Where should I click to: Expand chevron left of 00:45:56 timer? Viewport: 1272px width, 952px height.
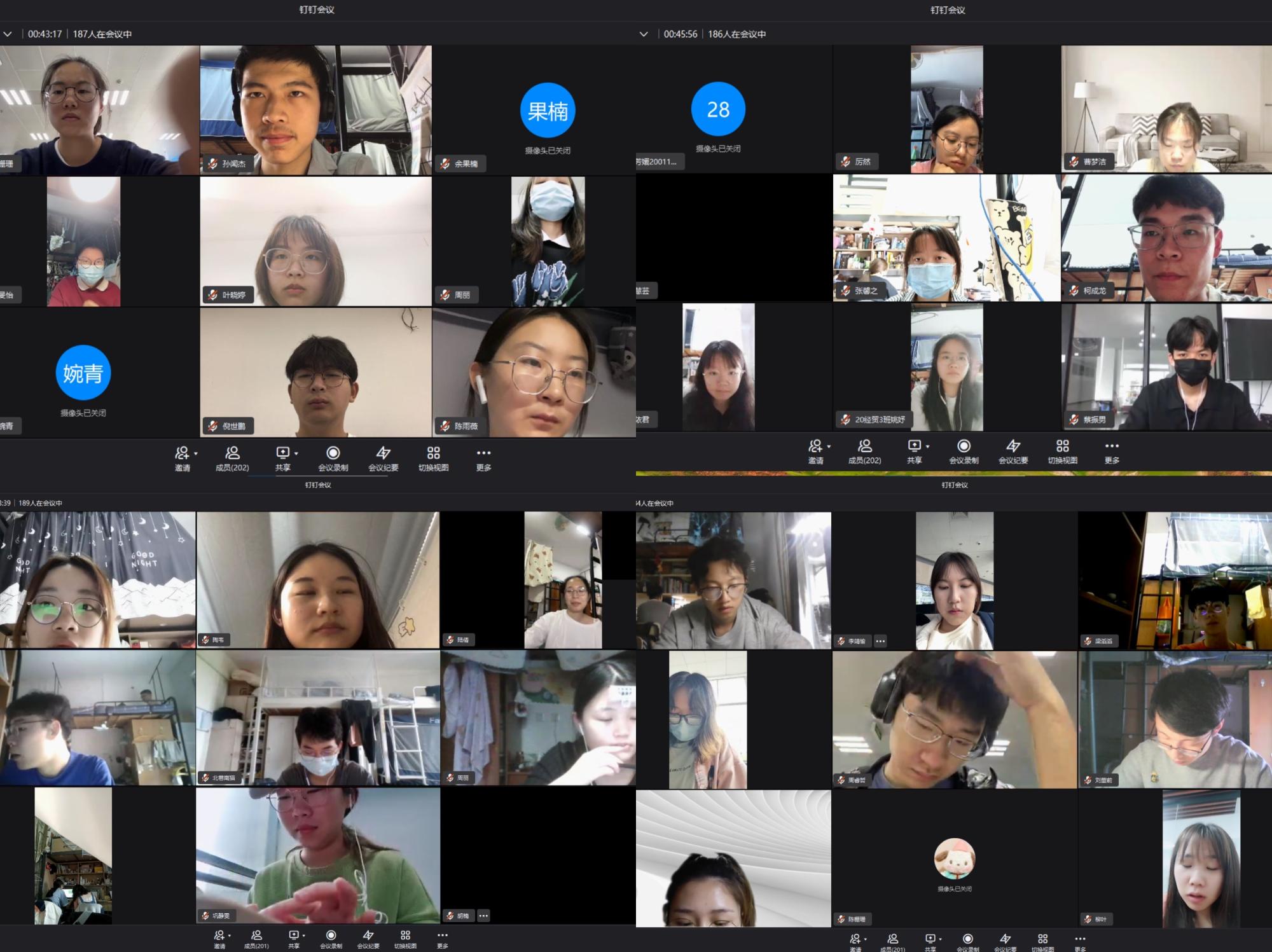tap(644, 34)
